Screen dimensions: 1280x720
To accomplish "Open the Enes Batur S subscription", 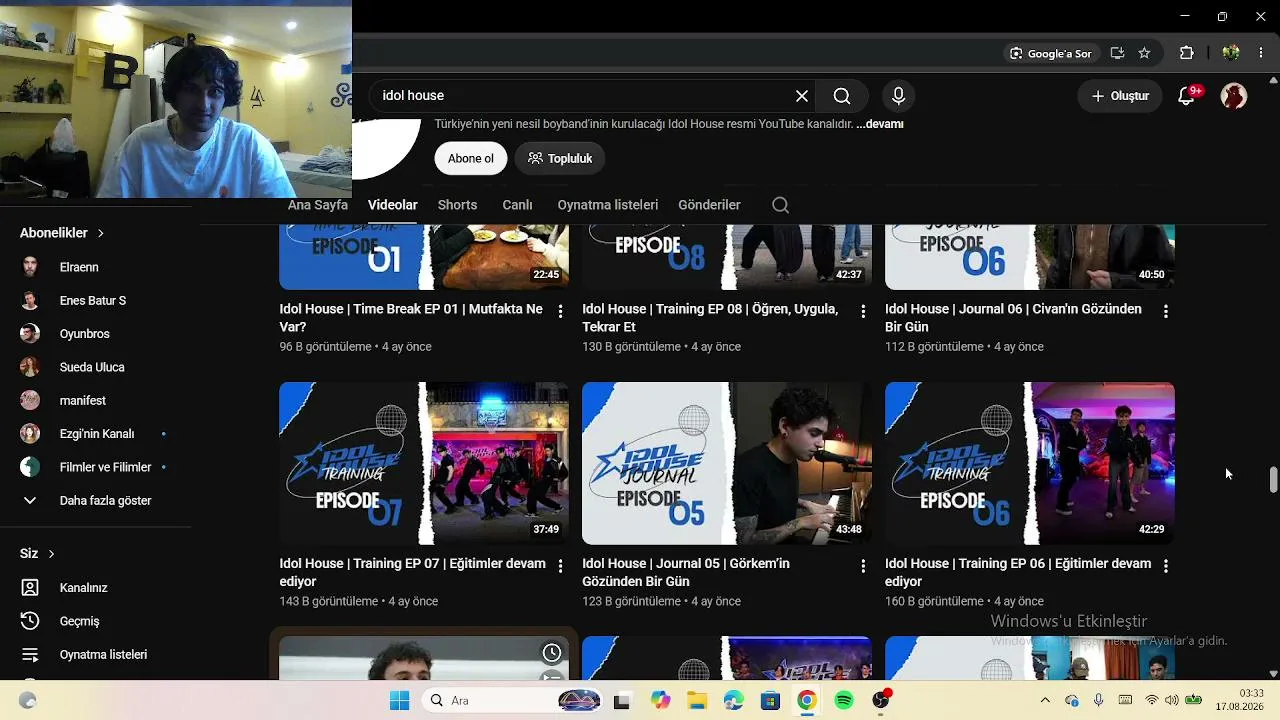I will click(95, 300).
